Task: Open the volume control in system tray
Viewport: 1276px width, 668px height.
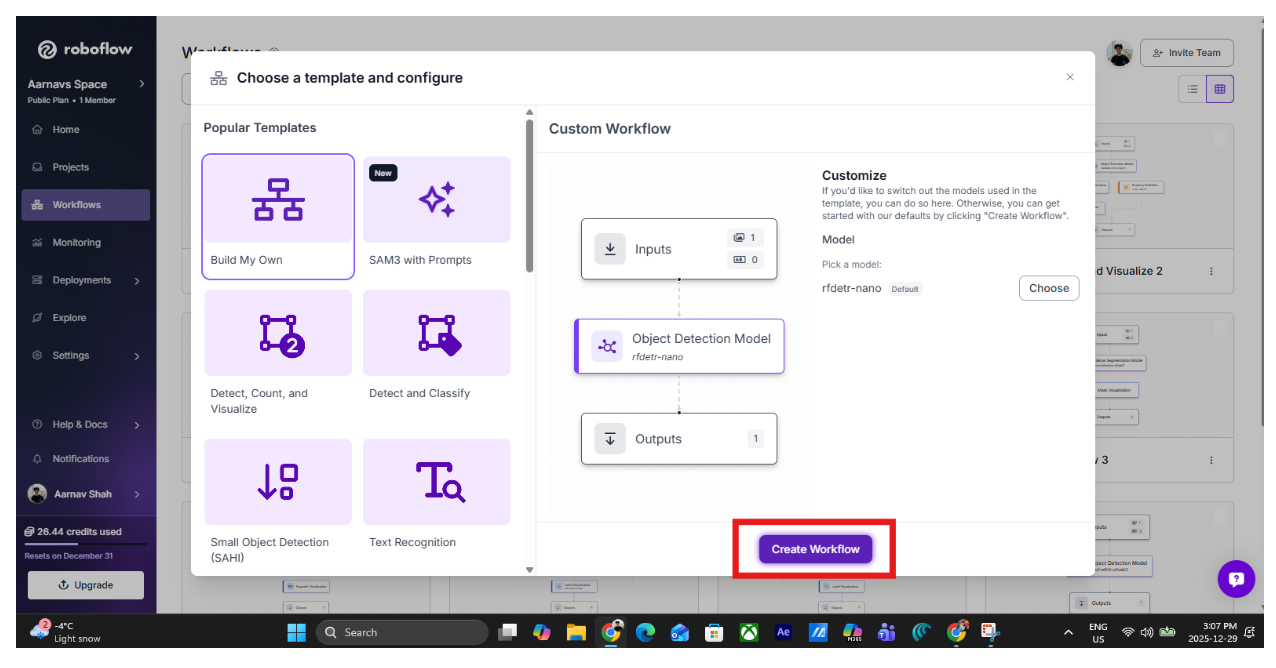Action: 1147,632
